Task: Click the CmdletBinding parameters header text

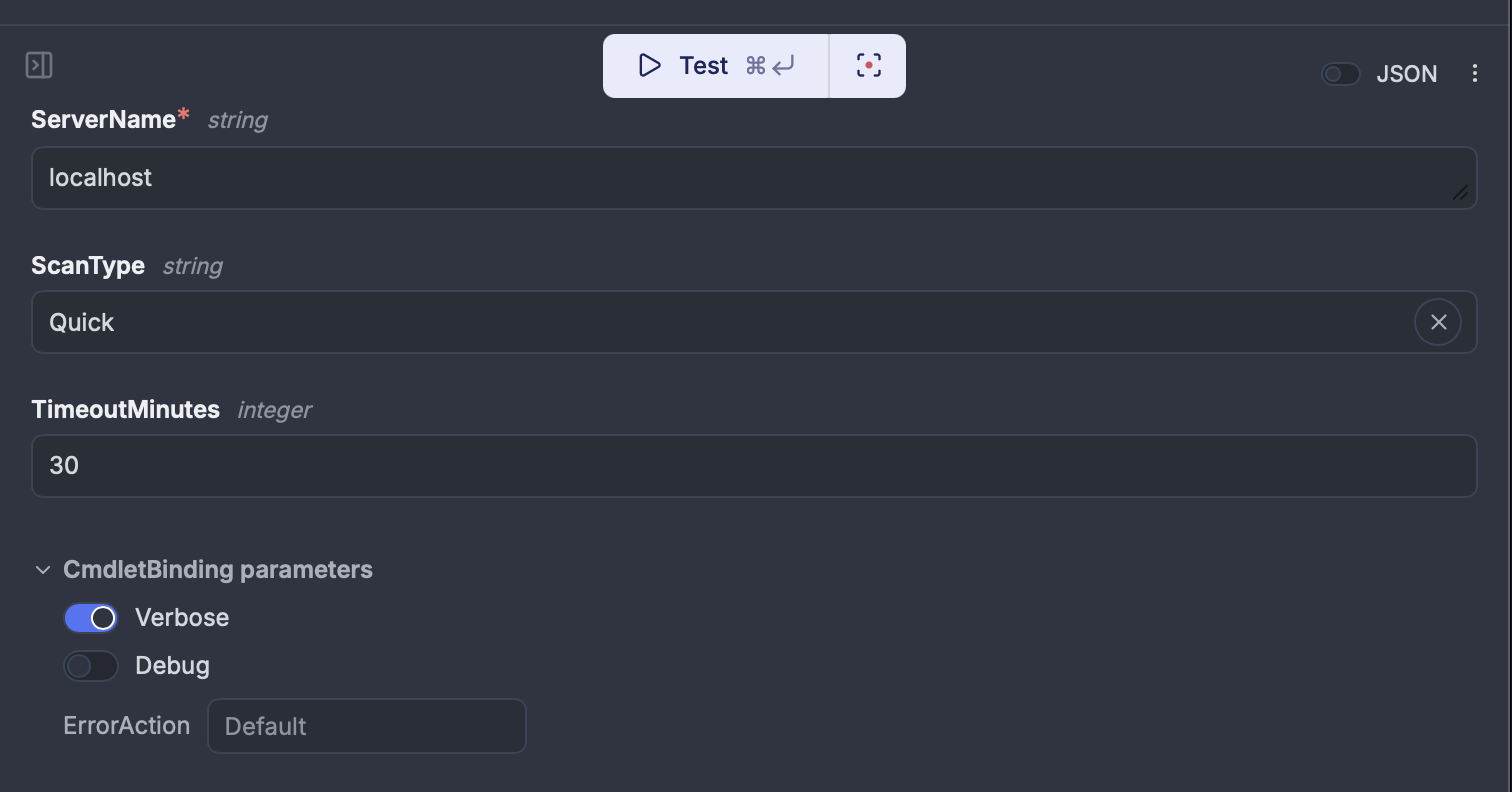Action: click(x=218, y=569)
